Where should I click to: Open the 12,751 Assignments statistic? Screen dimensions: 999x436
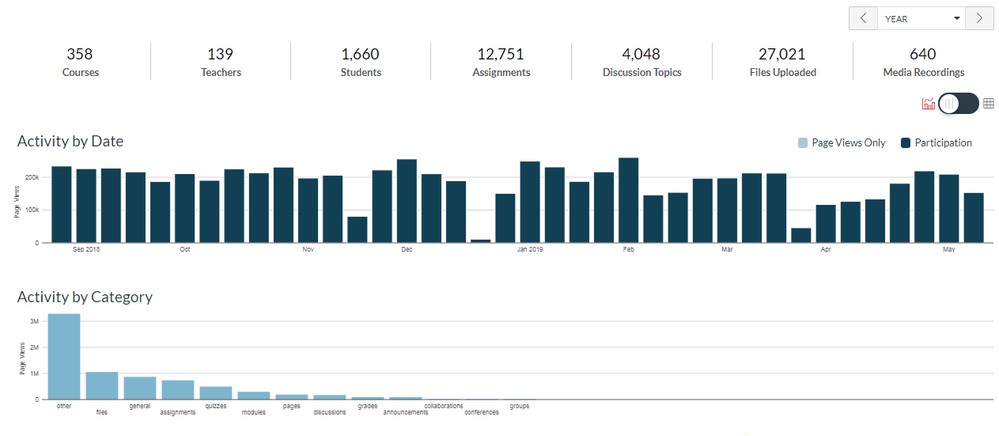(501, 62)
